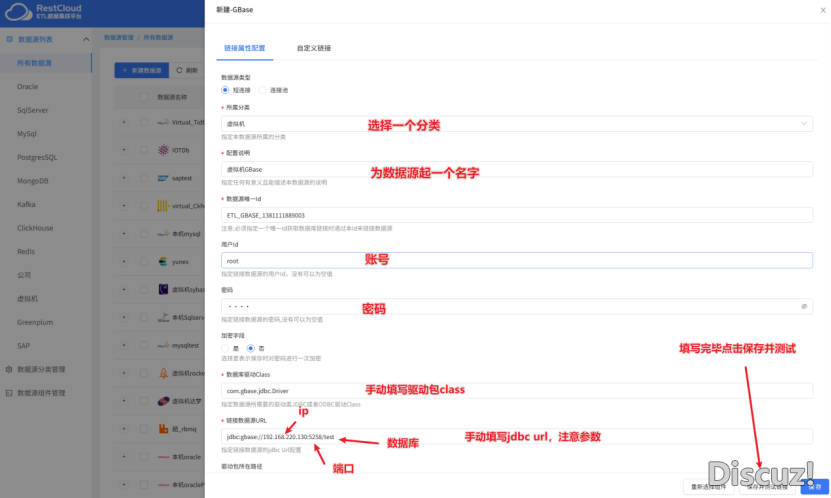Expand the IOTDb row details

pos(123,150)
